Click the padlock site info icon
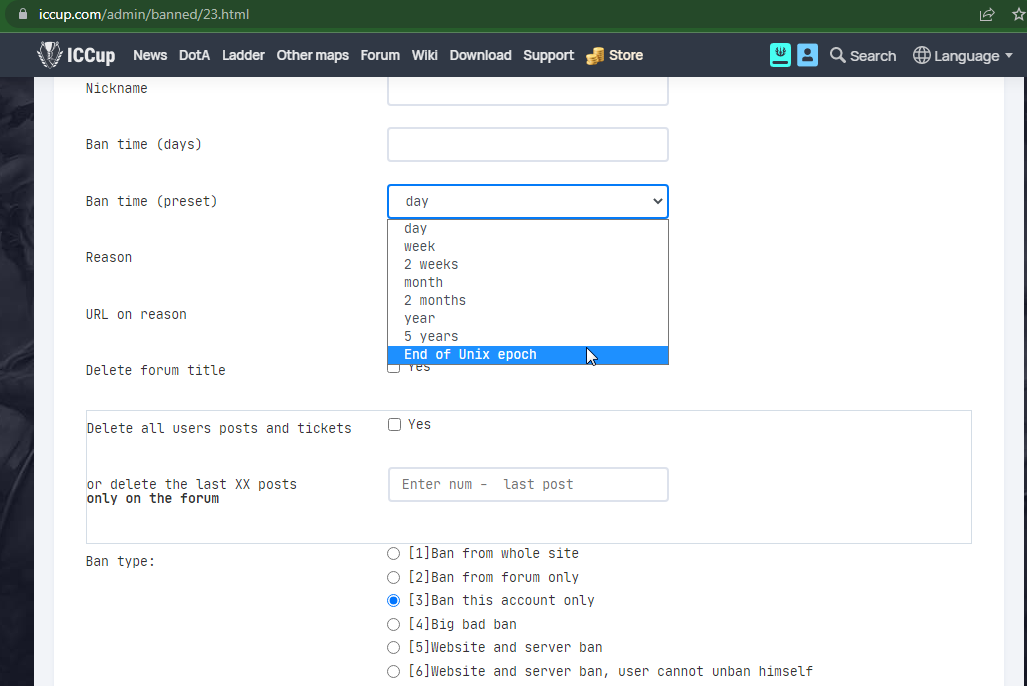 click(x=23, y=14)
